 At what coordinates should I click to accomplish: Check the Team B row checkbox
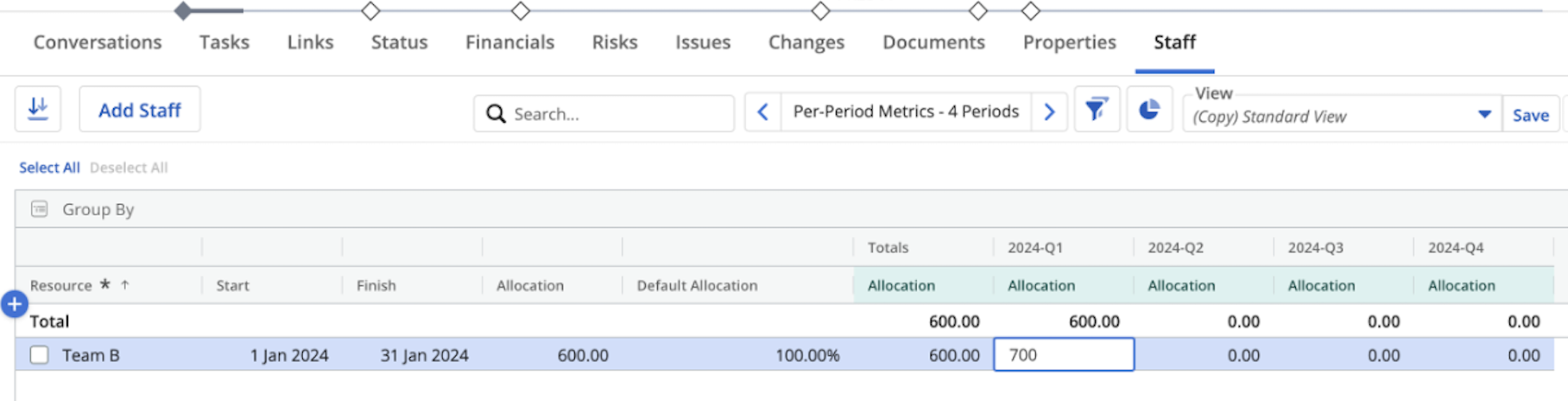point(40,355)
